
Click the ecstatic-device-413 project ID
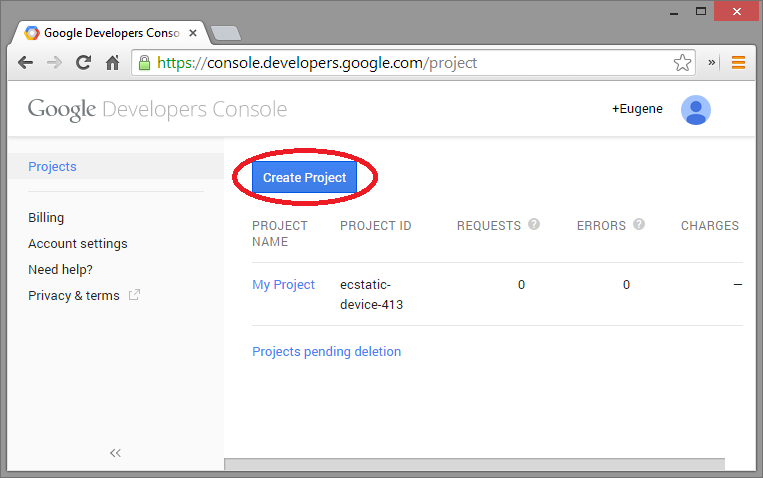click(x=372, y=294)
